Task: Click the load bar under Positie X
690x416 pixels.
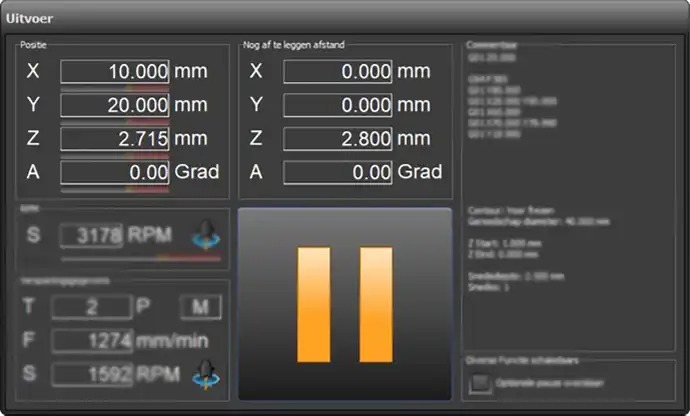Action: coord(115,88)
